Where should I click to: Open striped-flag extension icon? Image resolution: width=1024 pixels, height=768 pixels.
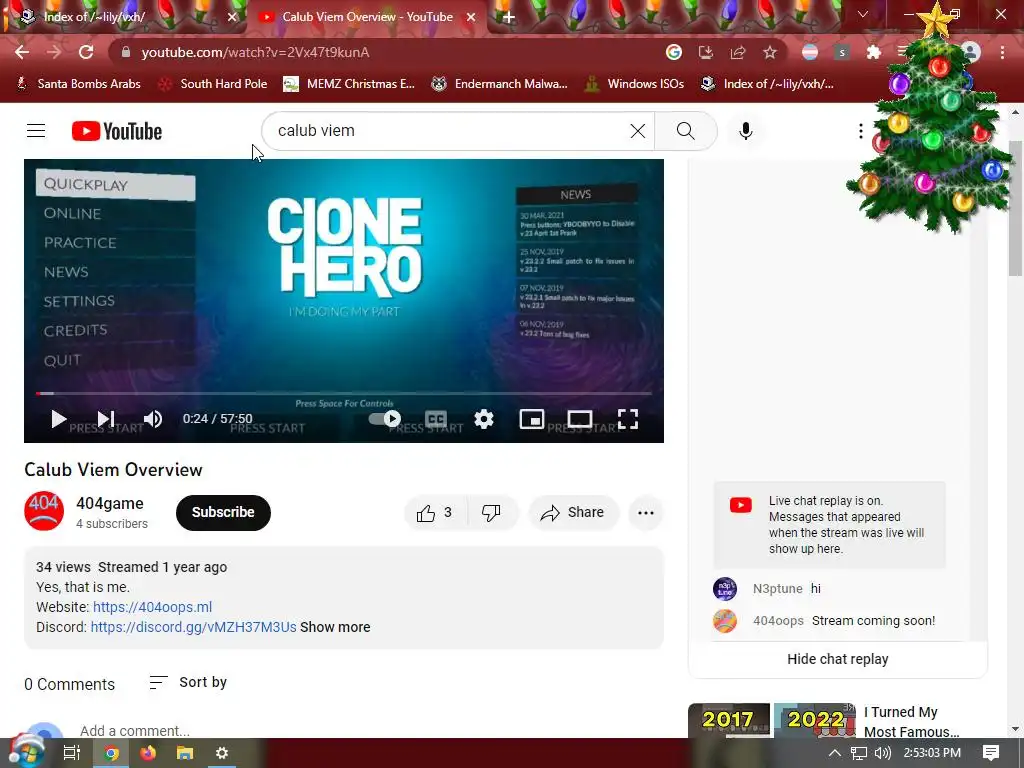810,52
